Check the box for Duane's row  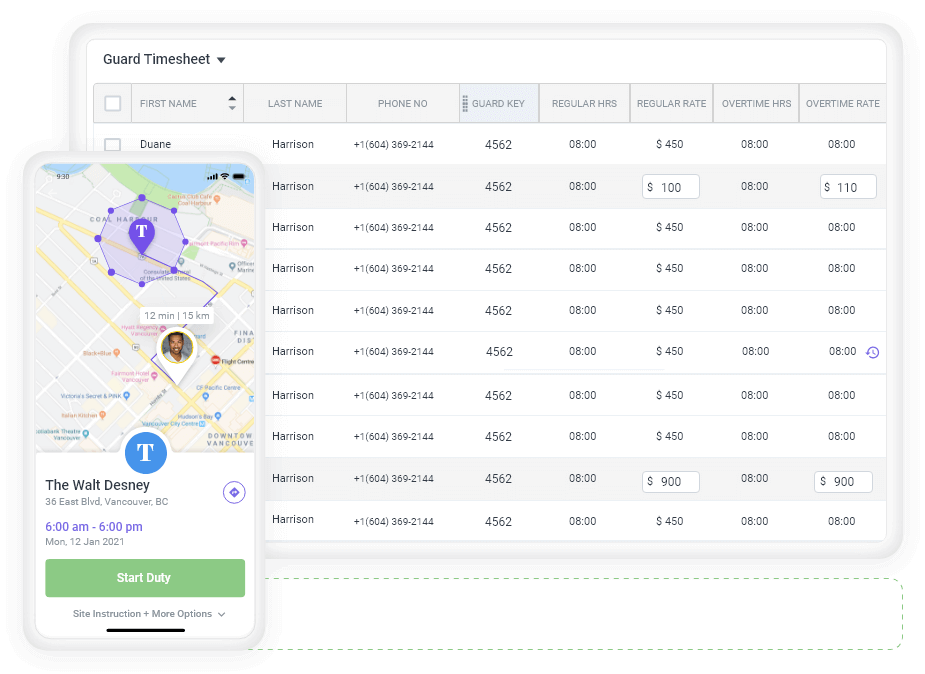coord(113,144)
